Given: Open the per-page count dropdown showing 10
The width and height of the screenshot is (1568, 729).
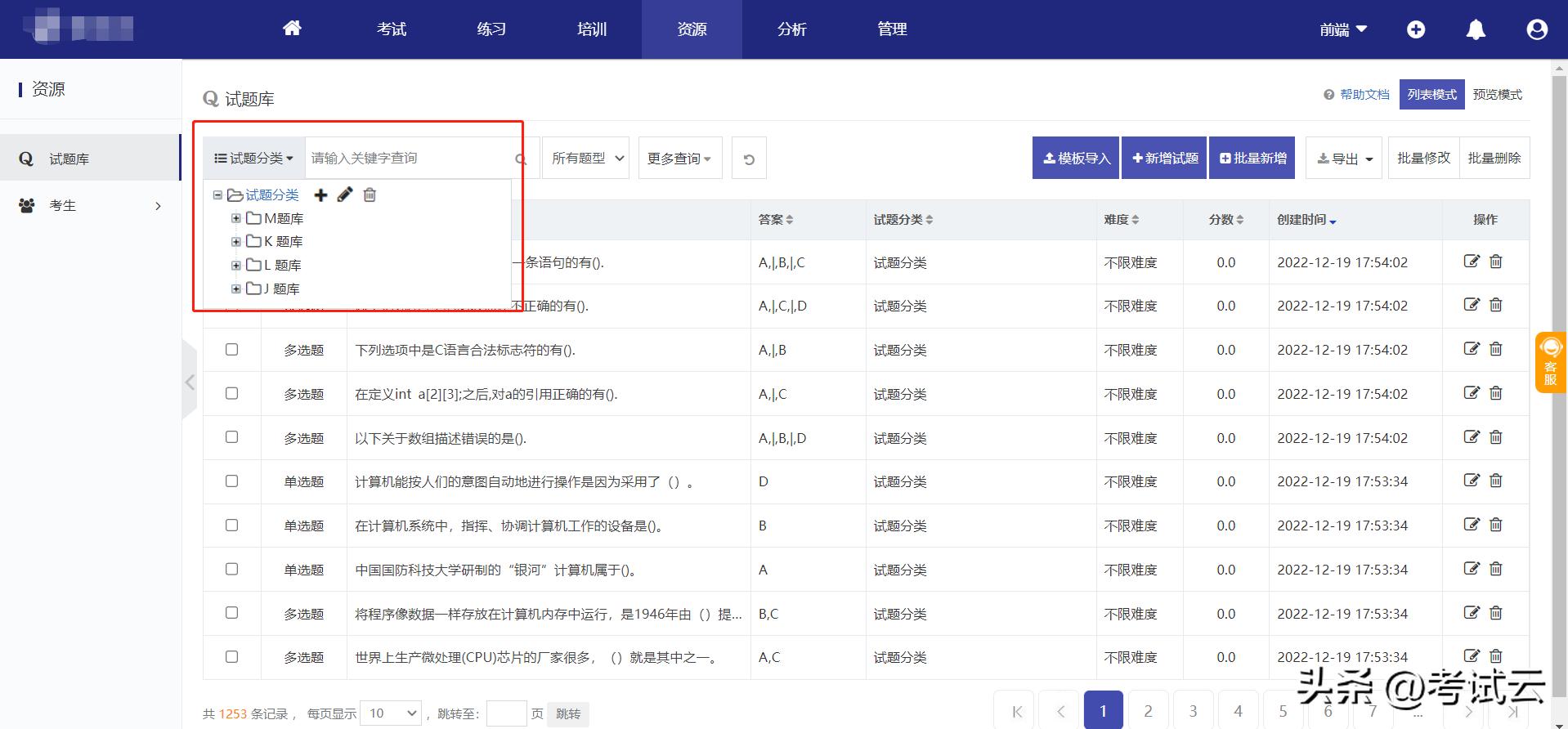Looking at the screenshot, I should tap(391, 713).
